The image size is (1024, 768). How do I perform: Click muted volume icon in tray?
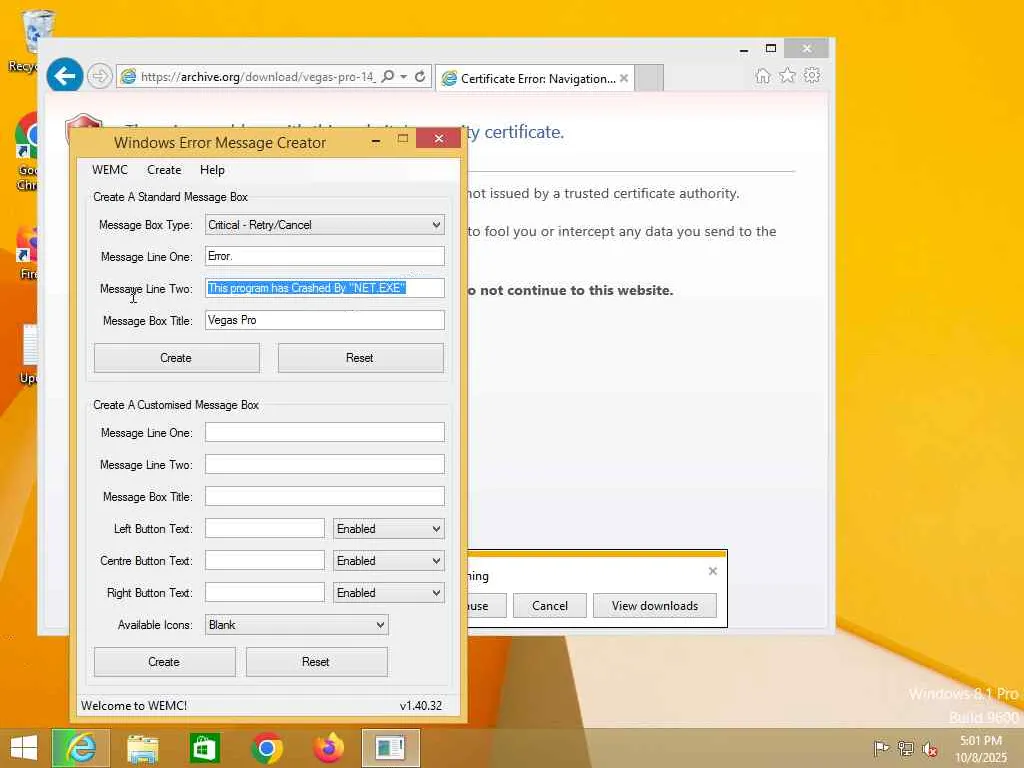point(929,749)
